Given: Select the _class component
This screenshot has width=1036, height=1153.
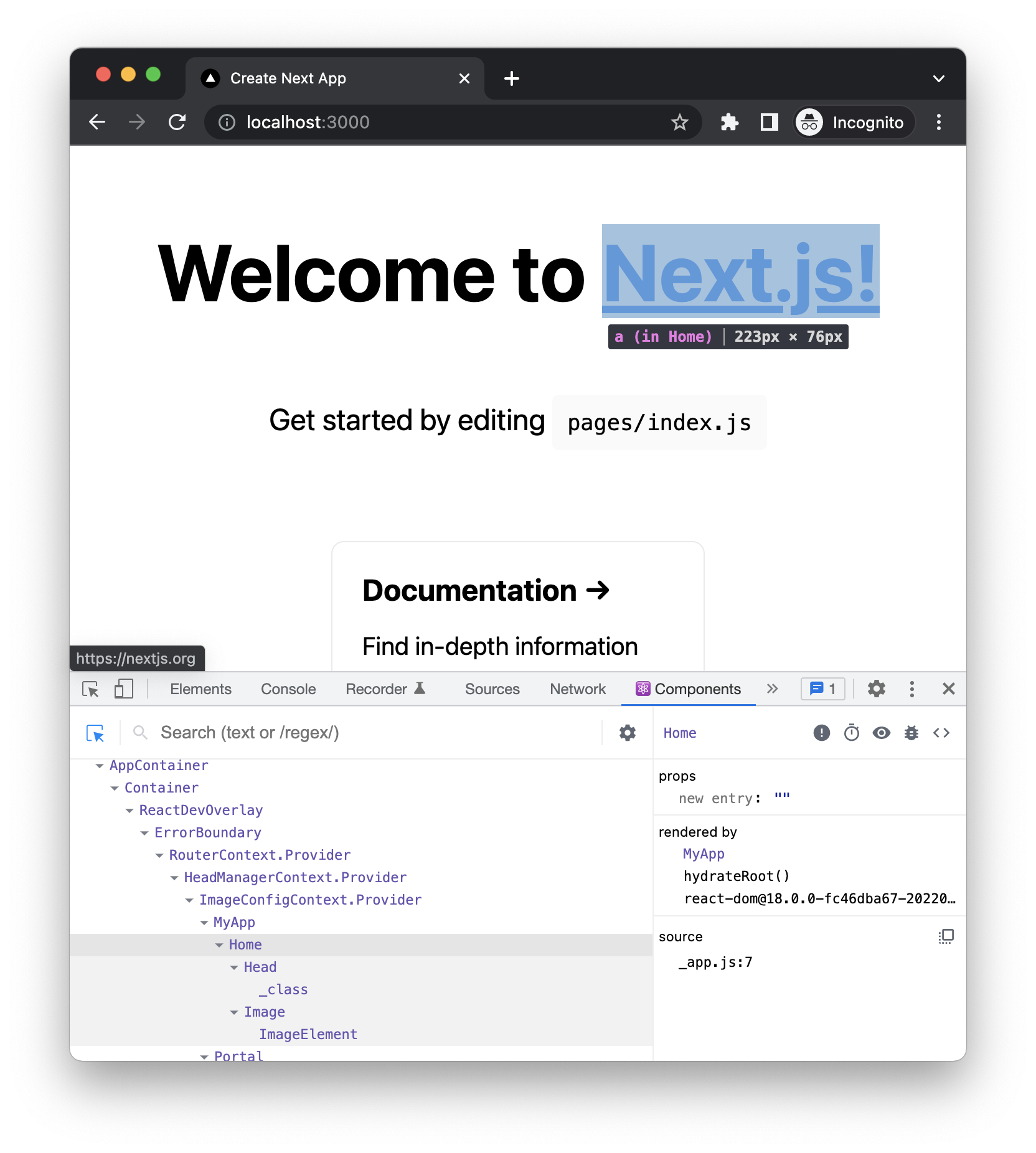Looking at the screenshot, I should [284, 990].
